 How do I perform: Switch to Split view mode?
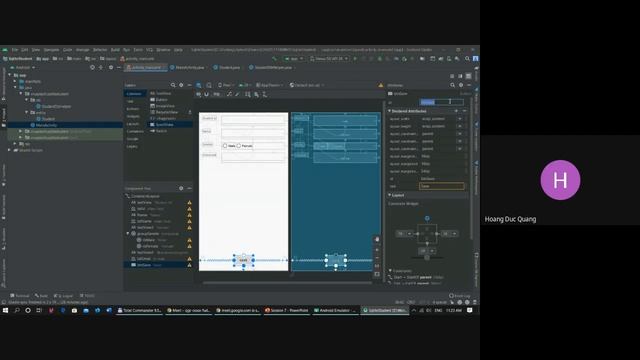(460, 76)
